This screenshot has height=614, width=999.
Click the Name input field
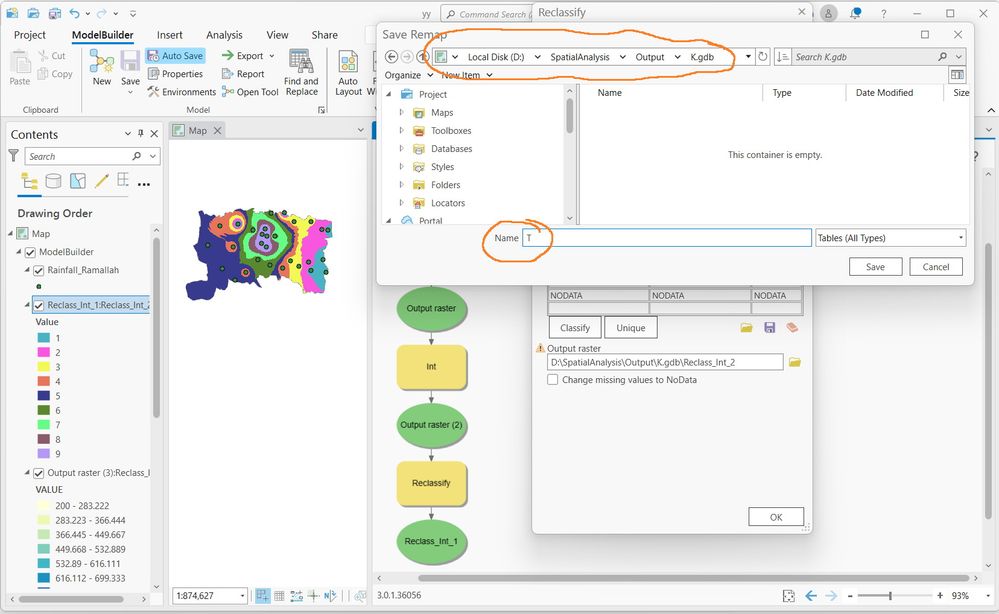pos(666,238)
